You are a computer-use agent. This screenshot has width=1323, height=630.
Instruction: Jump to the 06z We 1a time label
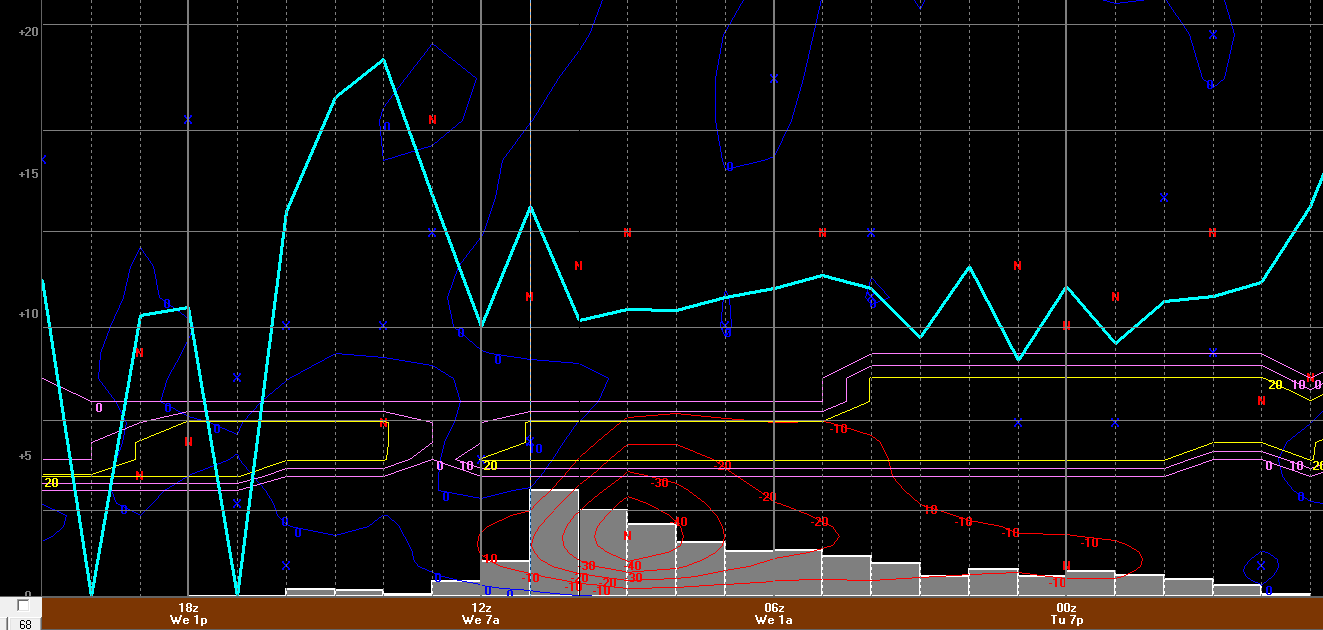(774, 613)
